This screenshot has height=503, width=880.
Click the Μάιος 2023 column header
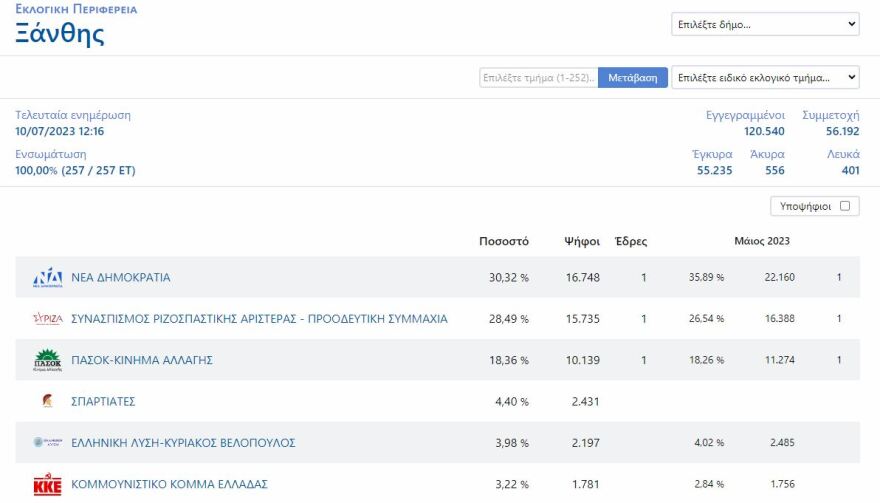pos(762,241)
